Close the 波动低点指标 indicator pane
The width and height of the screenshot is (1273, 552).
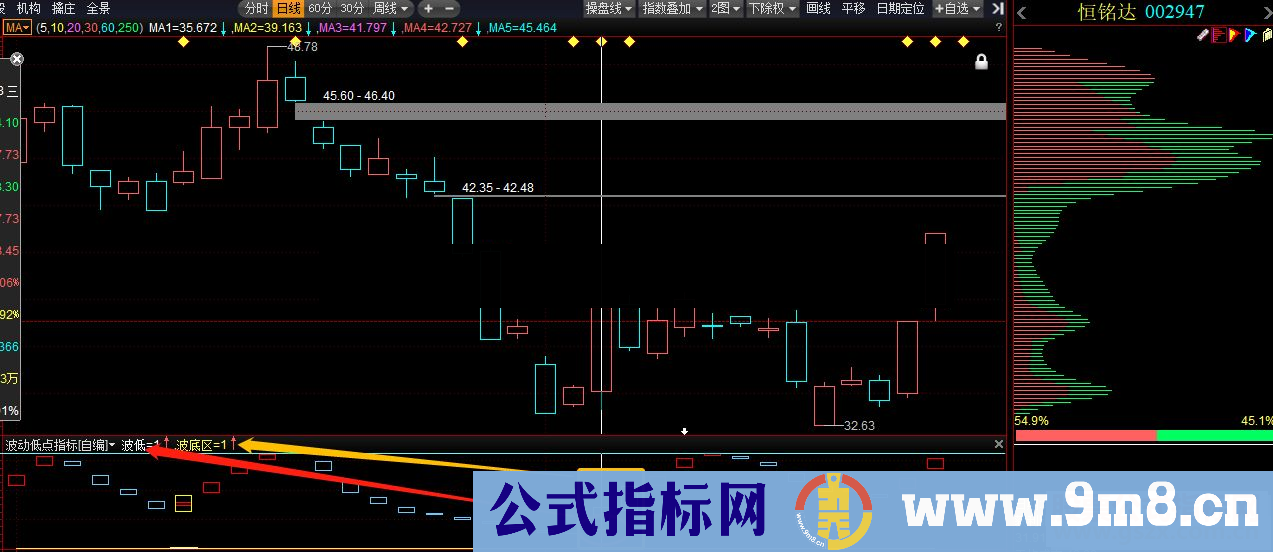pos(998,444)
